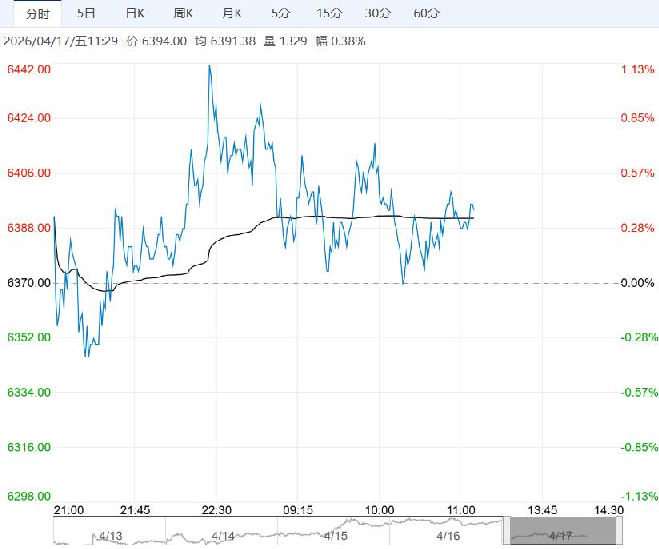This screenshot has width=659, height=549.
Task: Switch to the 5日 five-day view
Action: pos(87,13)
